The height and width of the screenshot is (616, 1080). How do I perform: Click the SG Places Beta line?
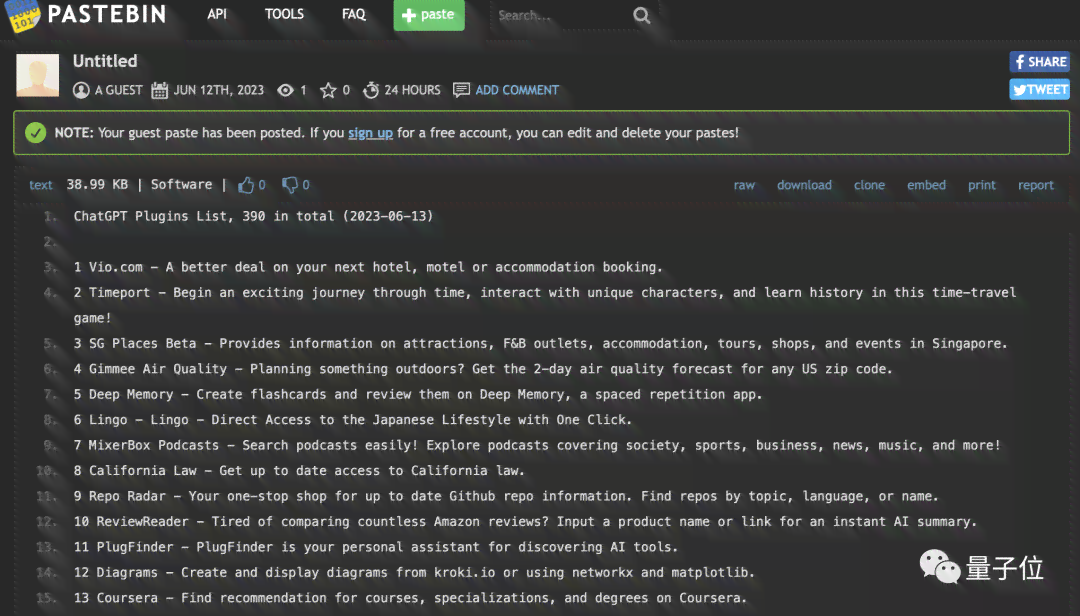tap(541, 344)
